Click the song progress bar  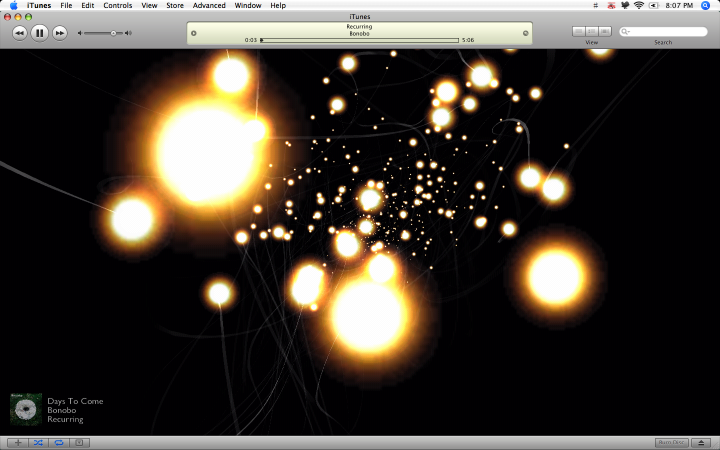[x=360, y=40]
